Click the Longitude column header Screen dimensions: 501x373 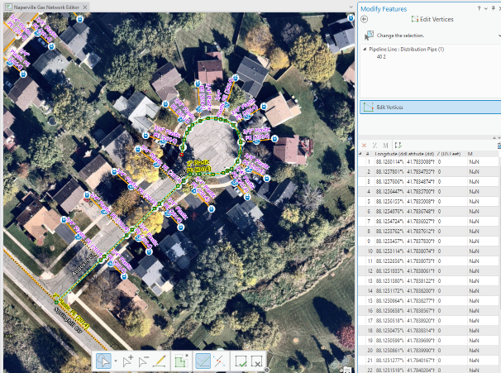point(389,154)
